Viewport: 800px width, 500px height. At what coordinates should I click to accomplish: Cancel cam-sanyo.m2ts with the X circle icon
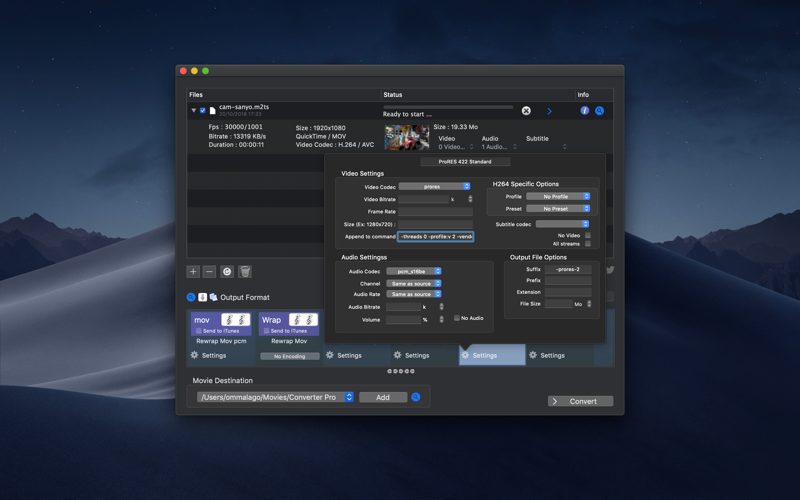[526, 111]
